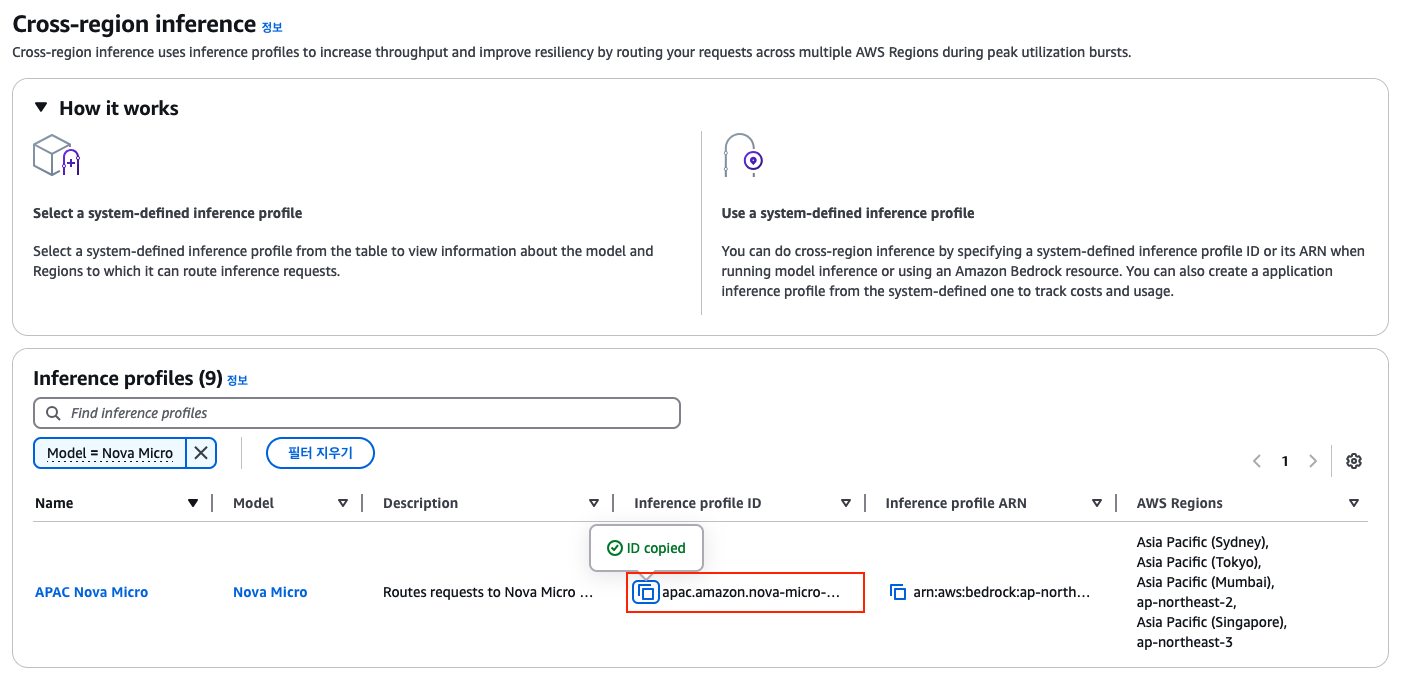The width and height of the screenshot is (1404, 681).
Task: Open the Model = Nova Micro filter token
Action: (110, 453)
